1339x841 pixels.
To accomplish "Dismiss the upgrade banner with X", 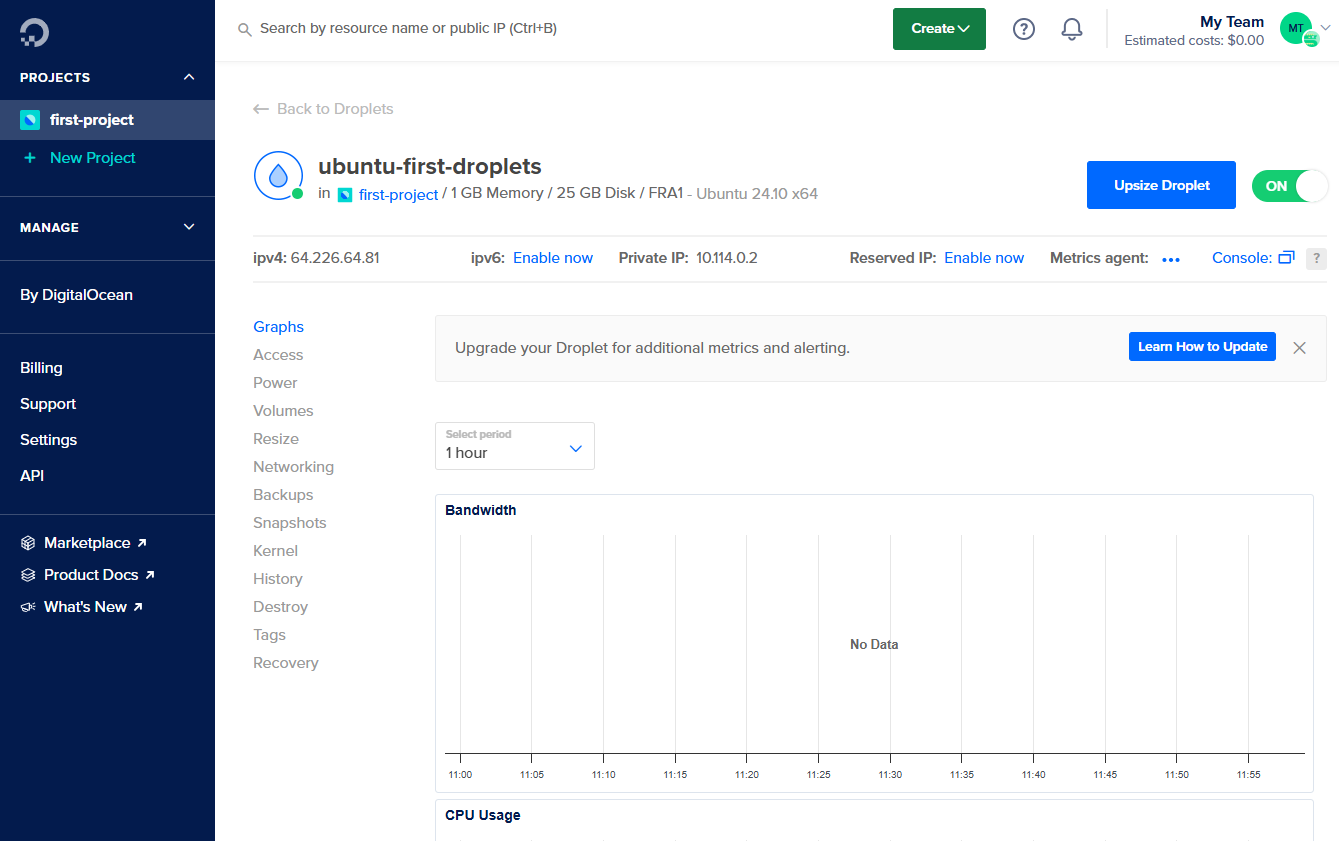I will 1299,348.
